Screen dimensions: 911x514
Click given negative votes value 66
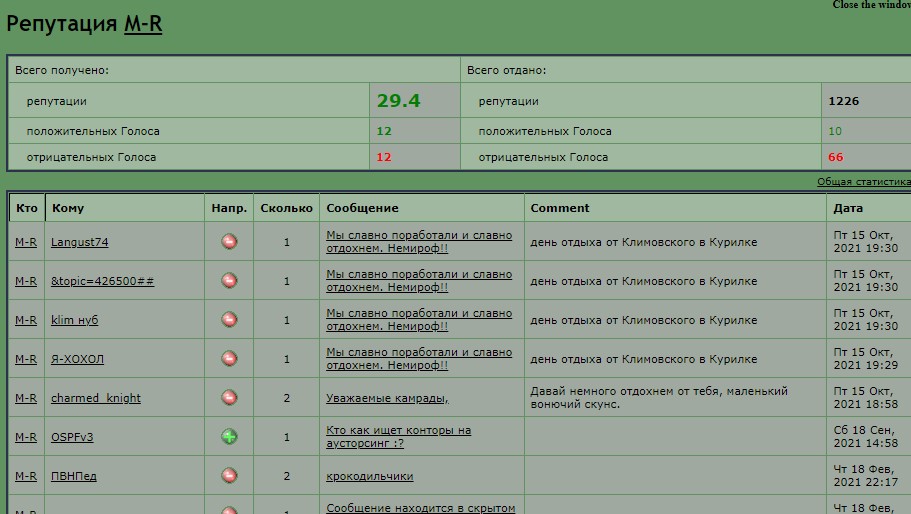coord(835,157)
